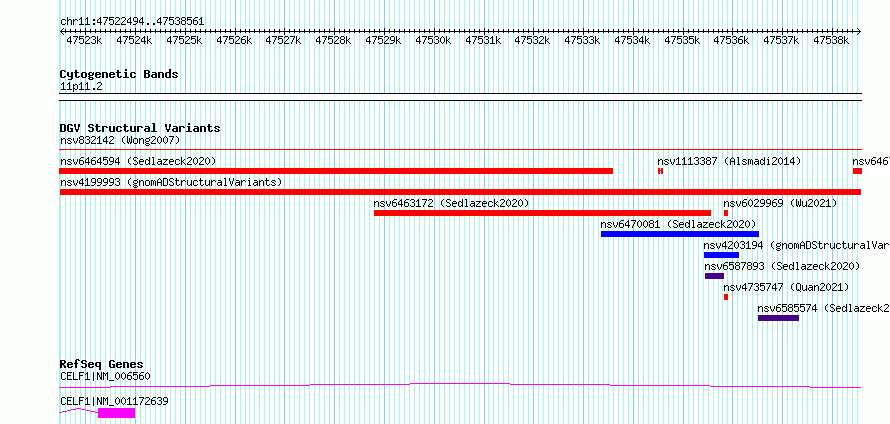This screenshot has width=890, height=424.
Task: Click the 47533k ruler position label
Action: click(582, 40)
